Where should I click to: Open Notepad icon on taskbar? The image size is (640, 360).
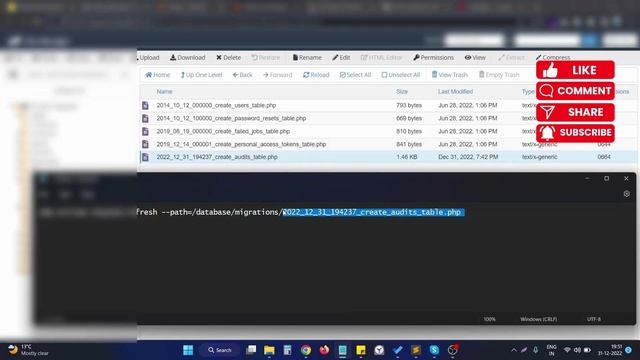click(342, 350)
